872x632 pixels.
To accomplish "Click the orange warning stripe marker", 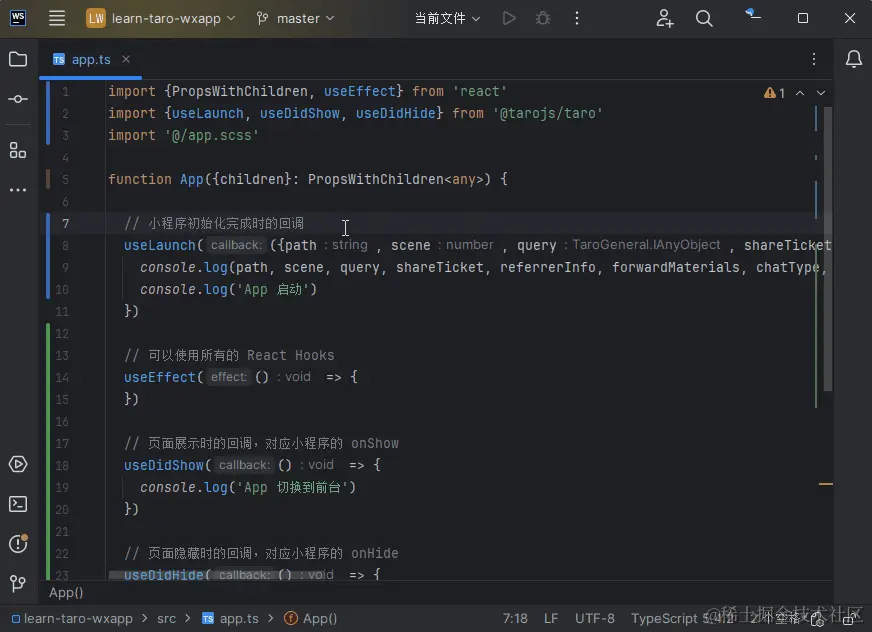I will tap(826, 484).
